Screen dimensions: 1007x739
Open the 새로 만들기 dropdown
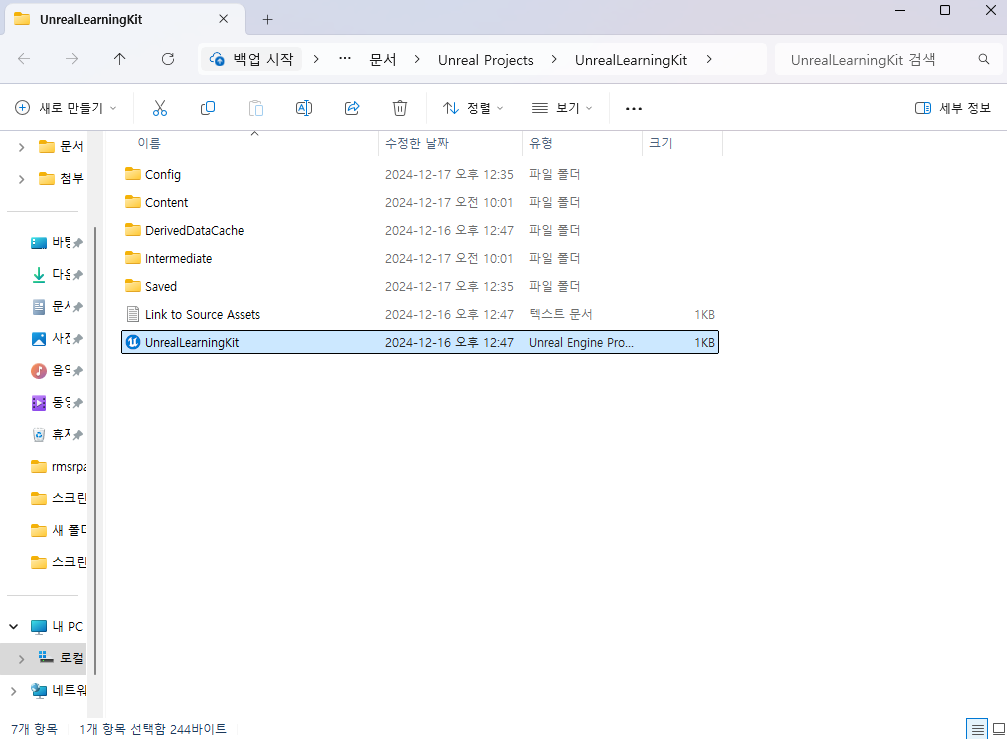pyautogui.click(x=66, y=108)
